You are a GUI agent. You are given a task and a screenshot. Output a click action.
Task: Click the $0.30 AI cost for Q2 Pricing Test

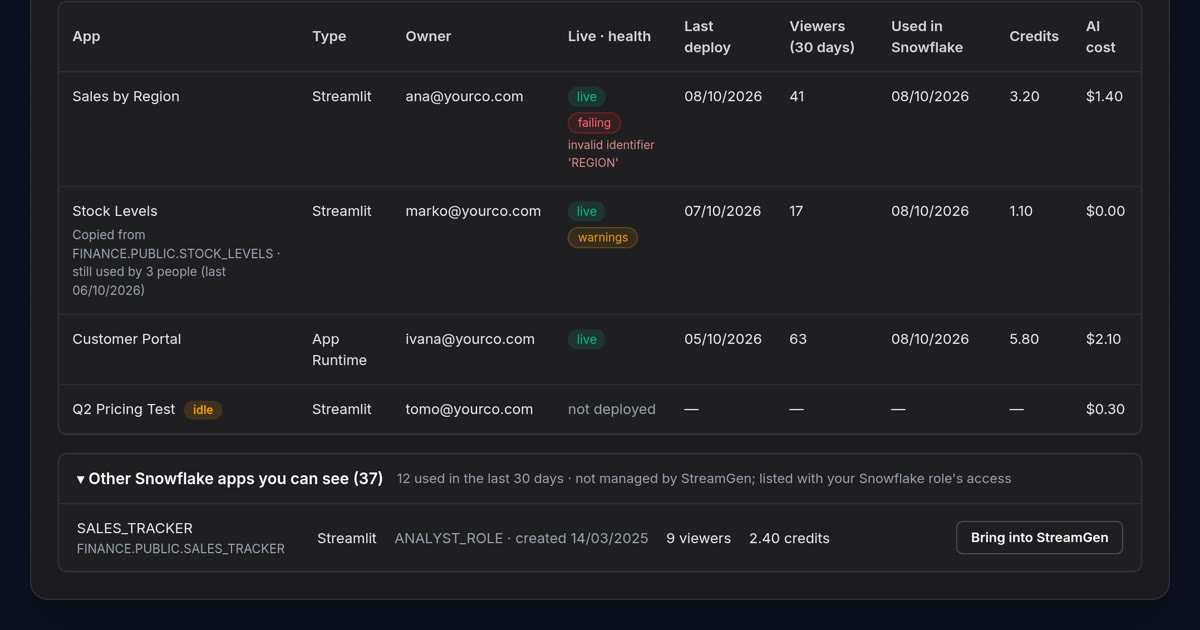1105,410
